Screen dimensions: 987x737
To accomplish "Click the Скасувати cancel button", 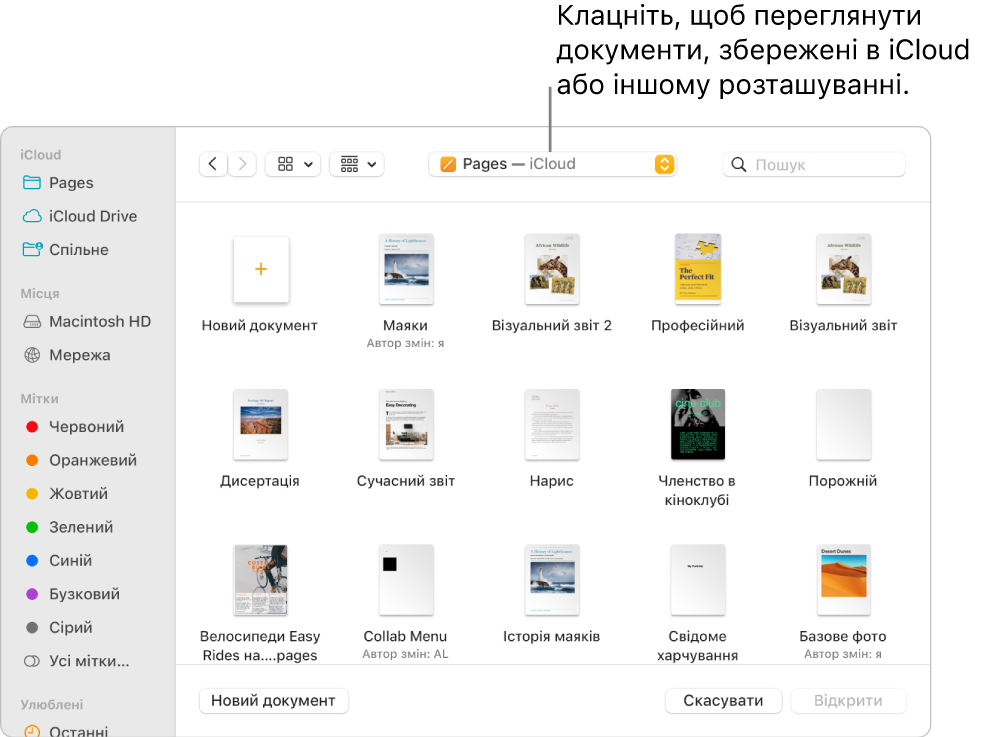I will 723,700.
